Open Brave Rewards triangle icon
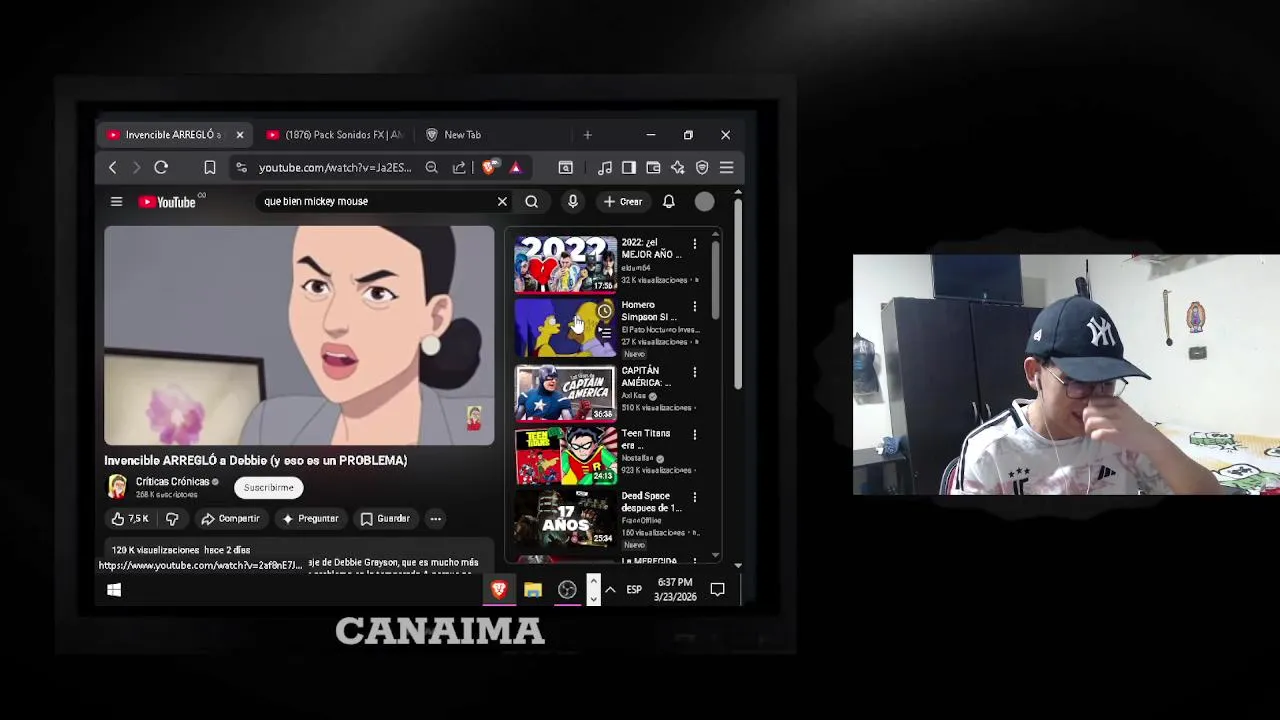 [x=516, y=168]
